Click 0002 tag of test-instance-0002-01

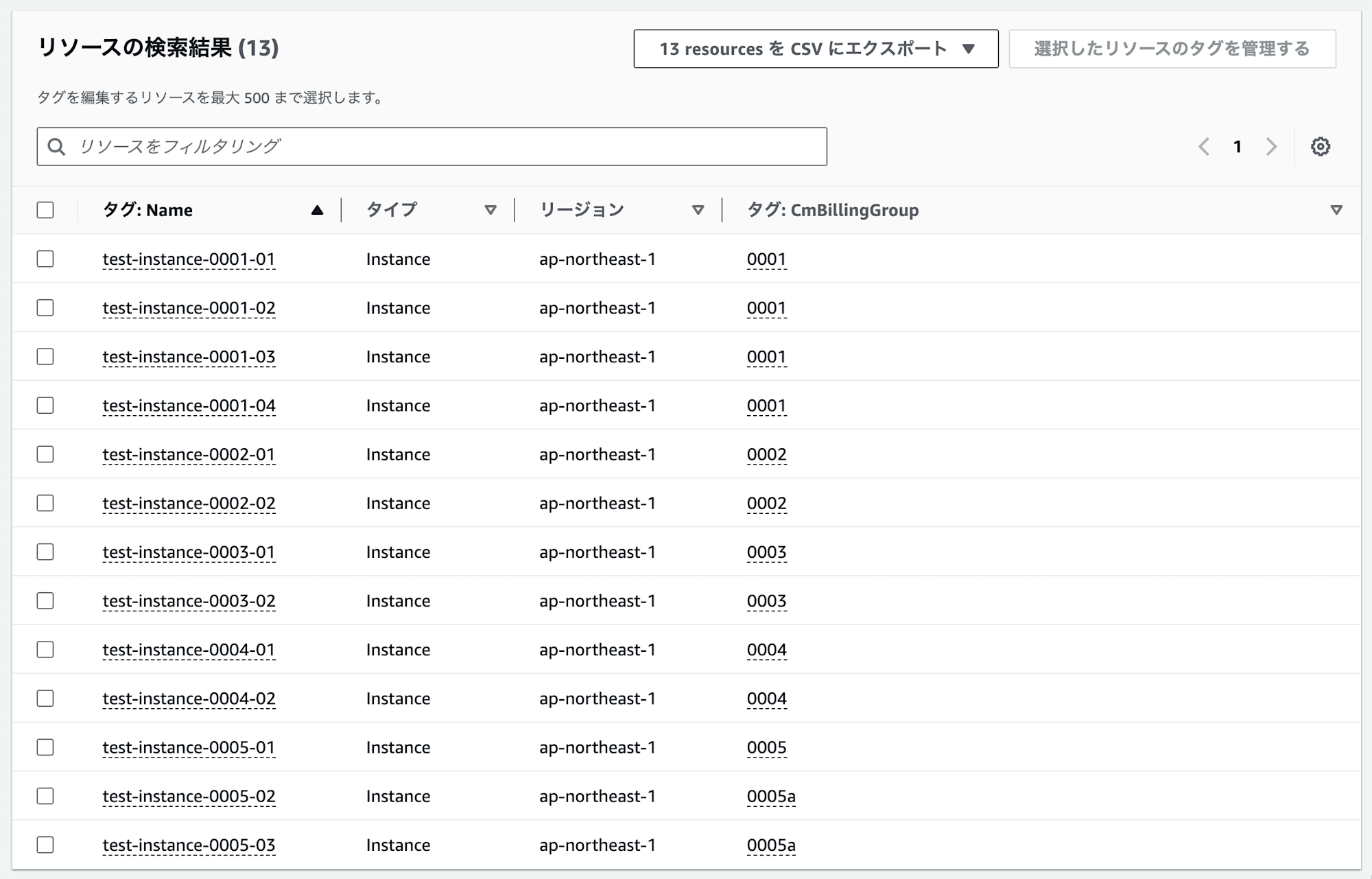[766, 454]
